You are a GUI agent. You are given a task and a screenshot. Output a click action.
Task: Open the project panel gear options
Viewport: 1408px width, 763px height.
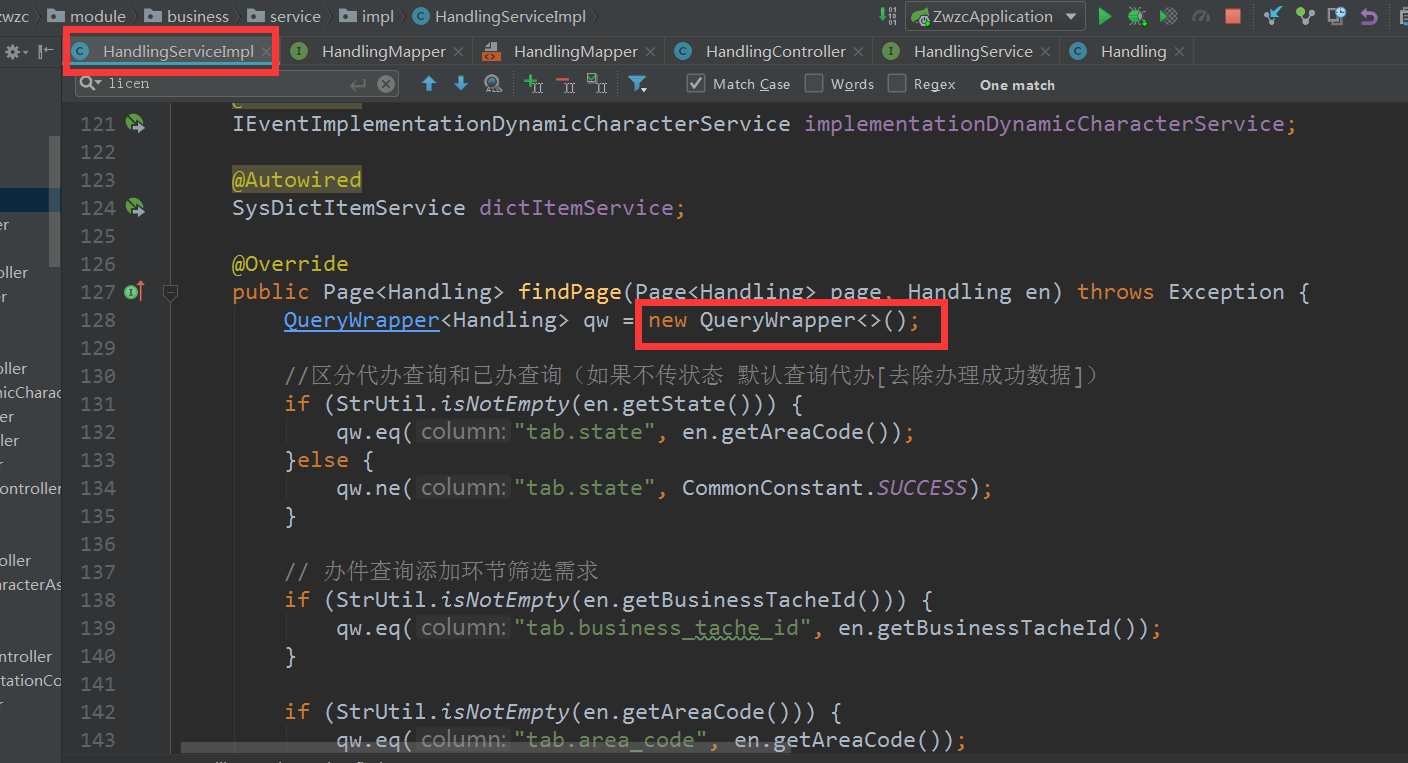click(x=15, y=52)
